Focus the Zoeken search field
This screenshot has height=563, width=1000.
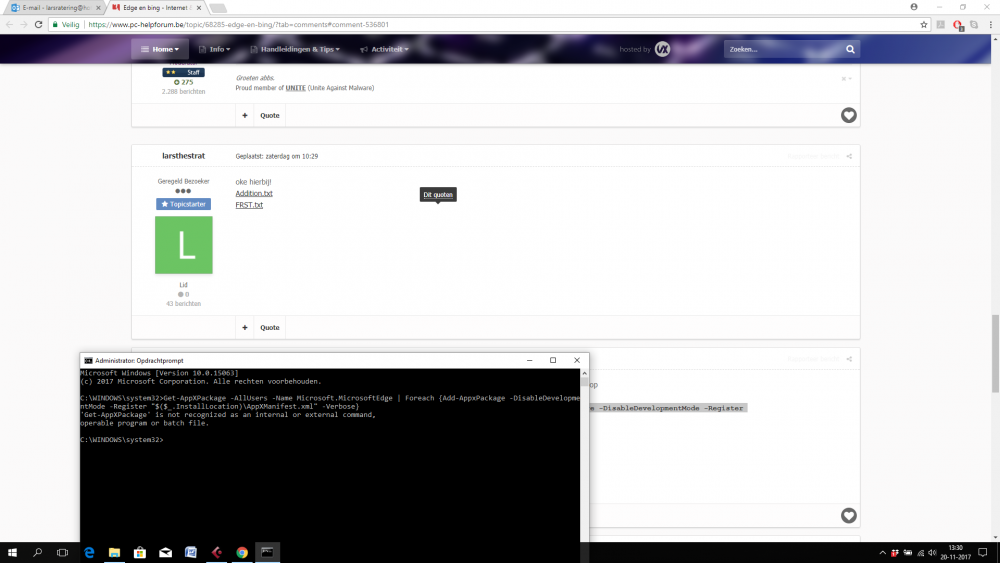[784, 49]
